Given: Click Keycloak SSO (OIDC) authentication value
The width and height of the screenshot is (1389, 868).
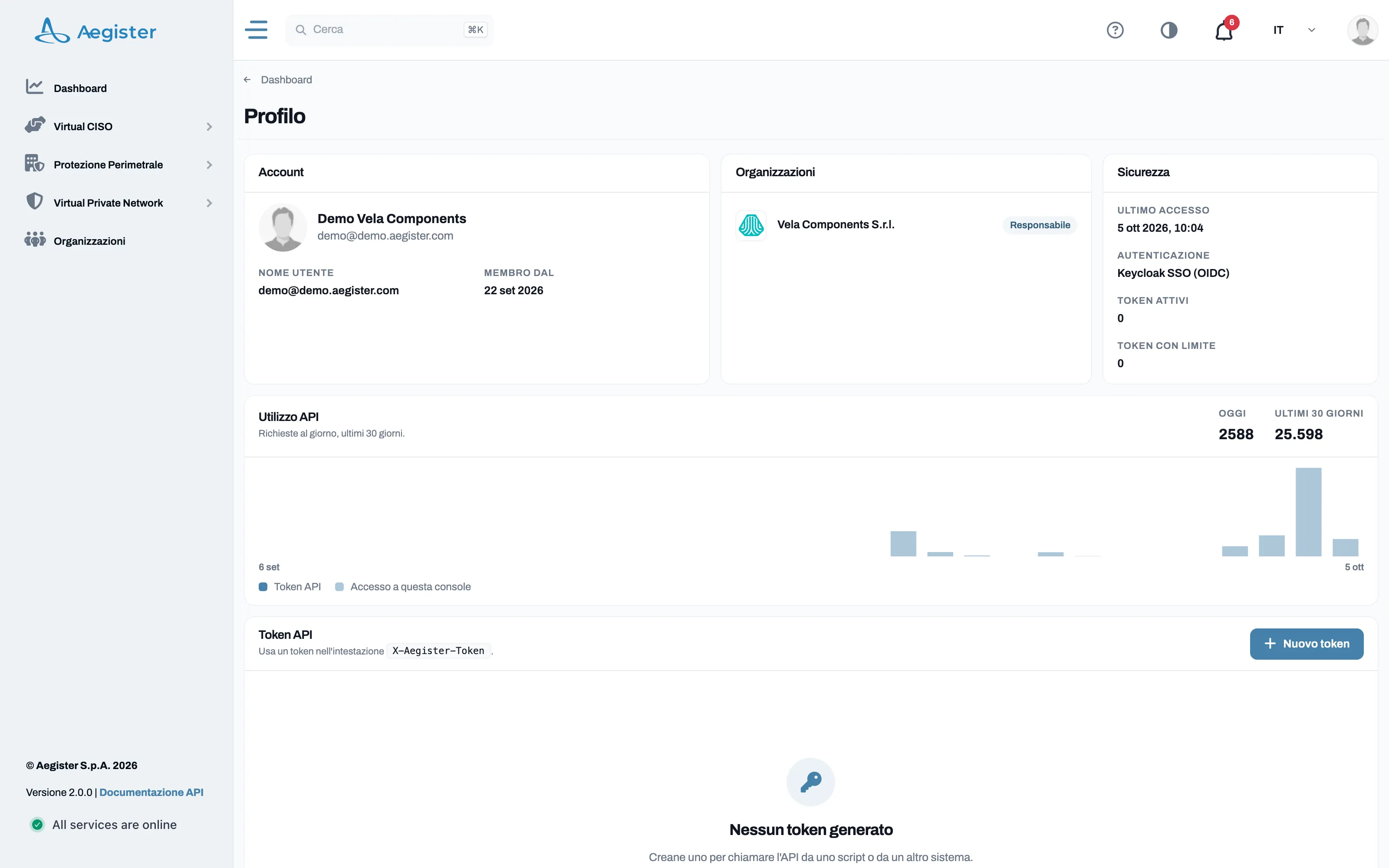Looking at the screenshot, I should [1173, 273].
